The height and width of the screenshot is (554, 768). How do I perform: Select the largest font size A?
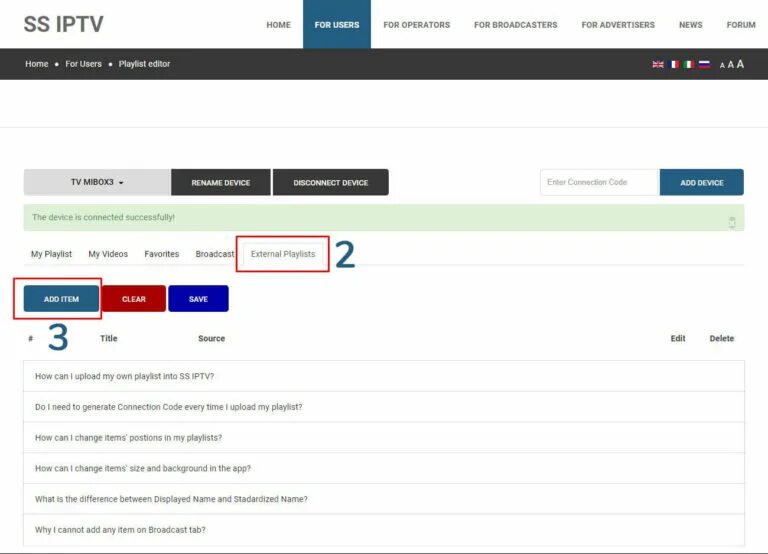pyautogui.click(x=740, y=64)
